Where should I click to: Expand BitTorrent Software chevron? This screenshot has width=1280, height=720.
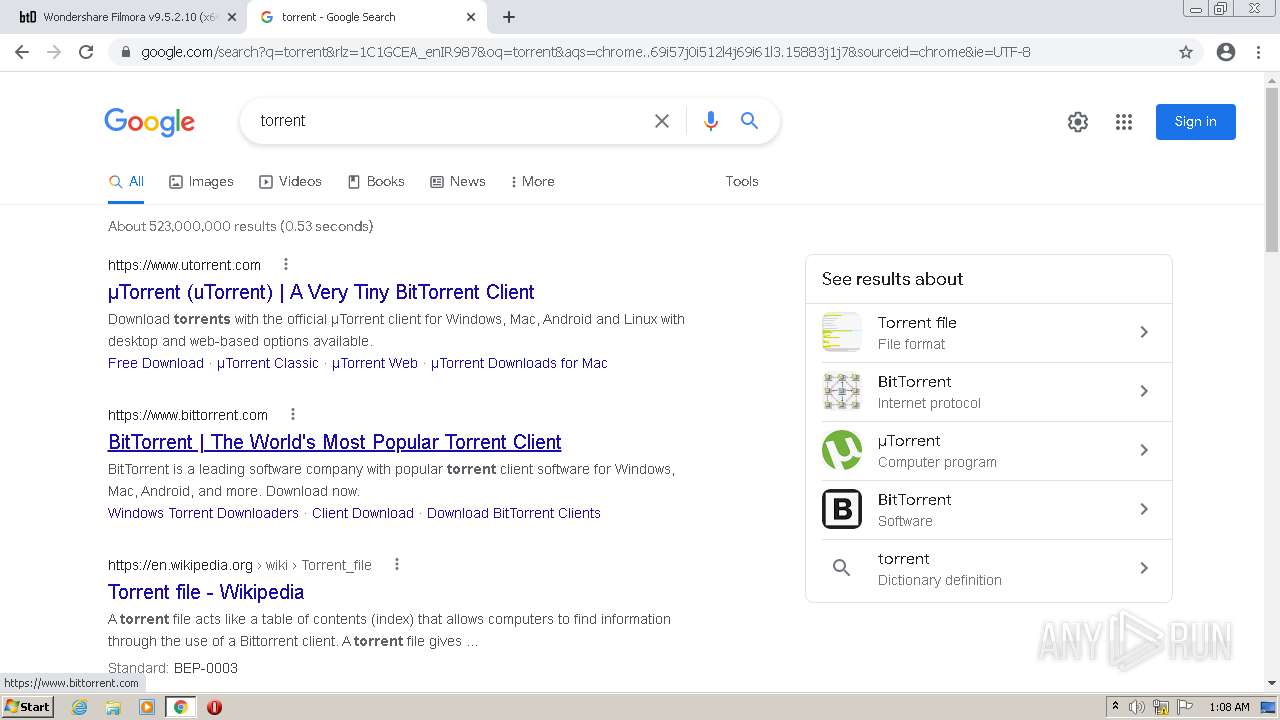1144,509
